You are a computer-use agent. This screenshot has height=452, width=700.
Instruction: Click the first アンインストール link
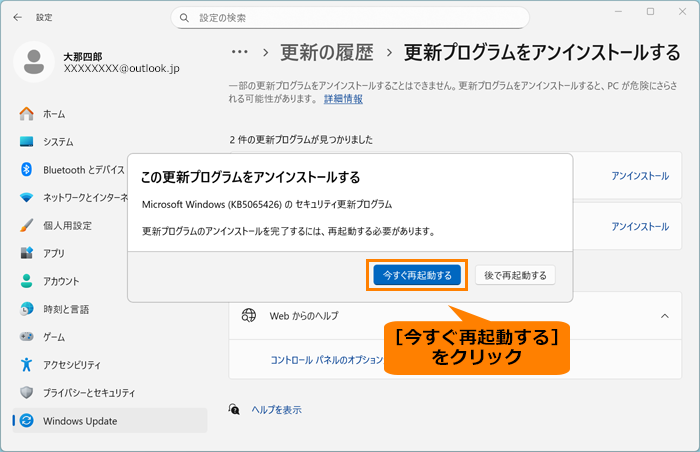pos(640,176)
